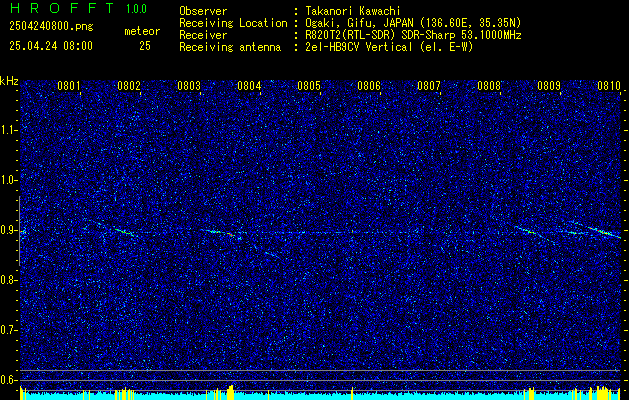This screenshot has width=629, height=400.
Task: Click the 0809 time marker
Action: (549, 86)
